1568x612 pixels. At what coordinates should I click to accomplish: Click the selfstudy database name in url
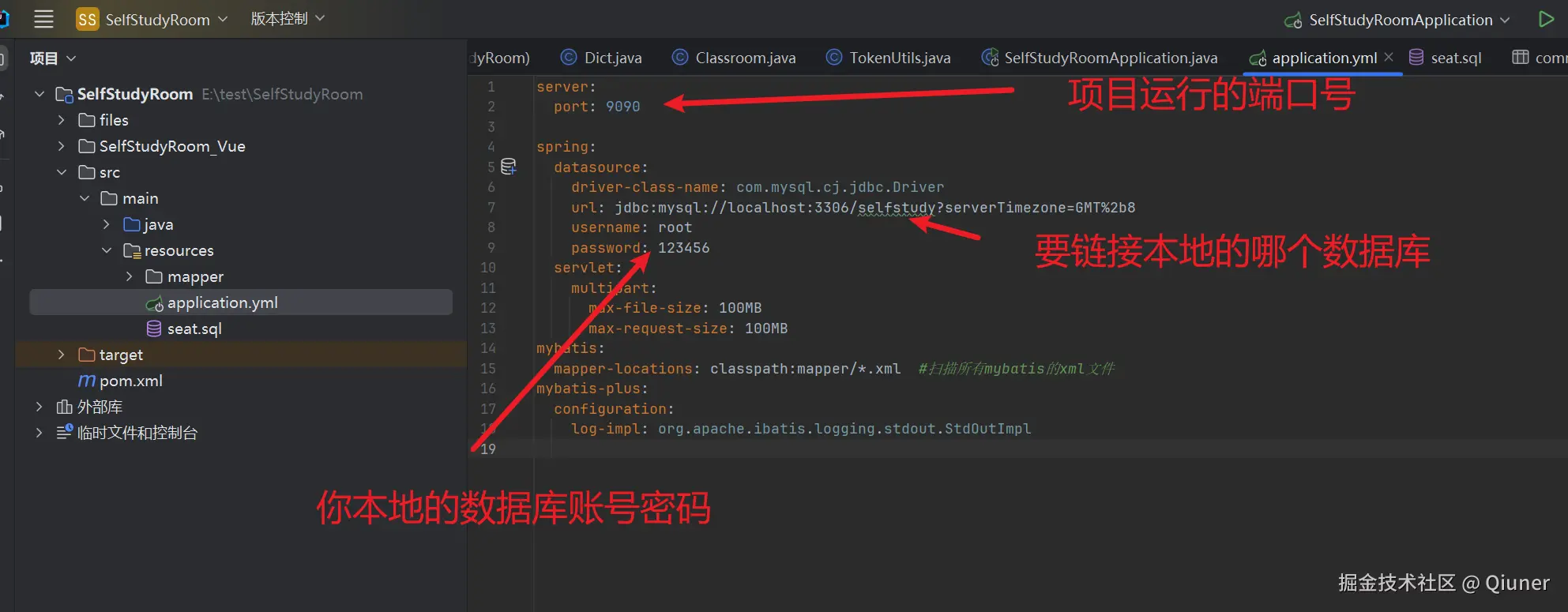[897, 208]
